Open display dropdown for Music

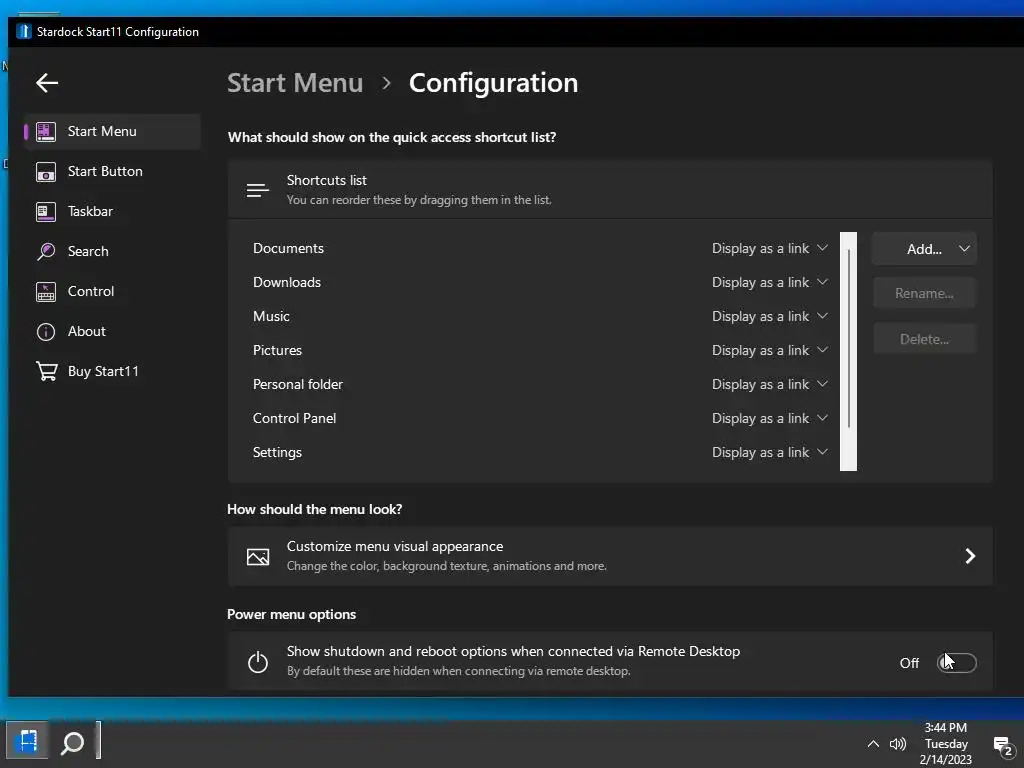[769, 316]
